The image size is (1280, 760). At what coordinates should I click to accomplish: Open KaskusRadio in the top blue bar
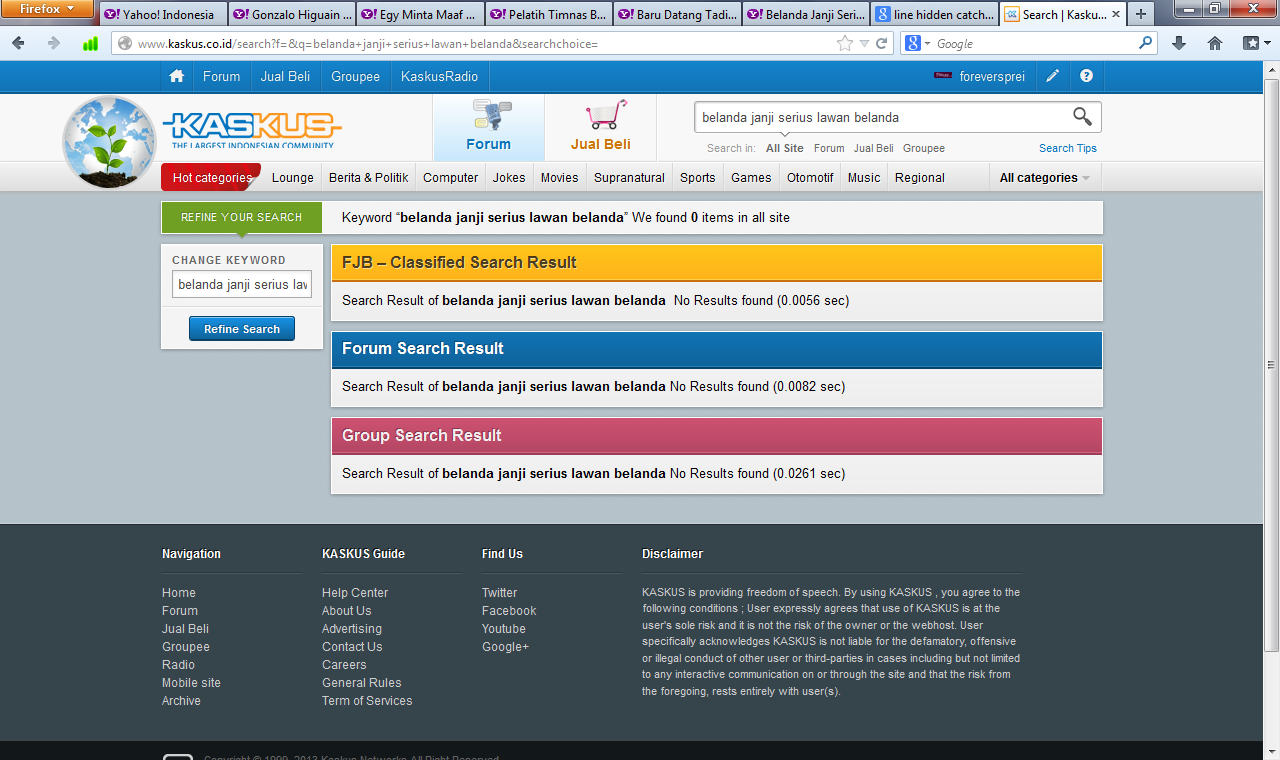pos(439,76)
